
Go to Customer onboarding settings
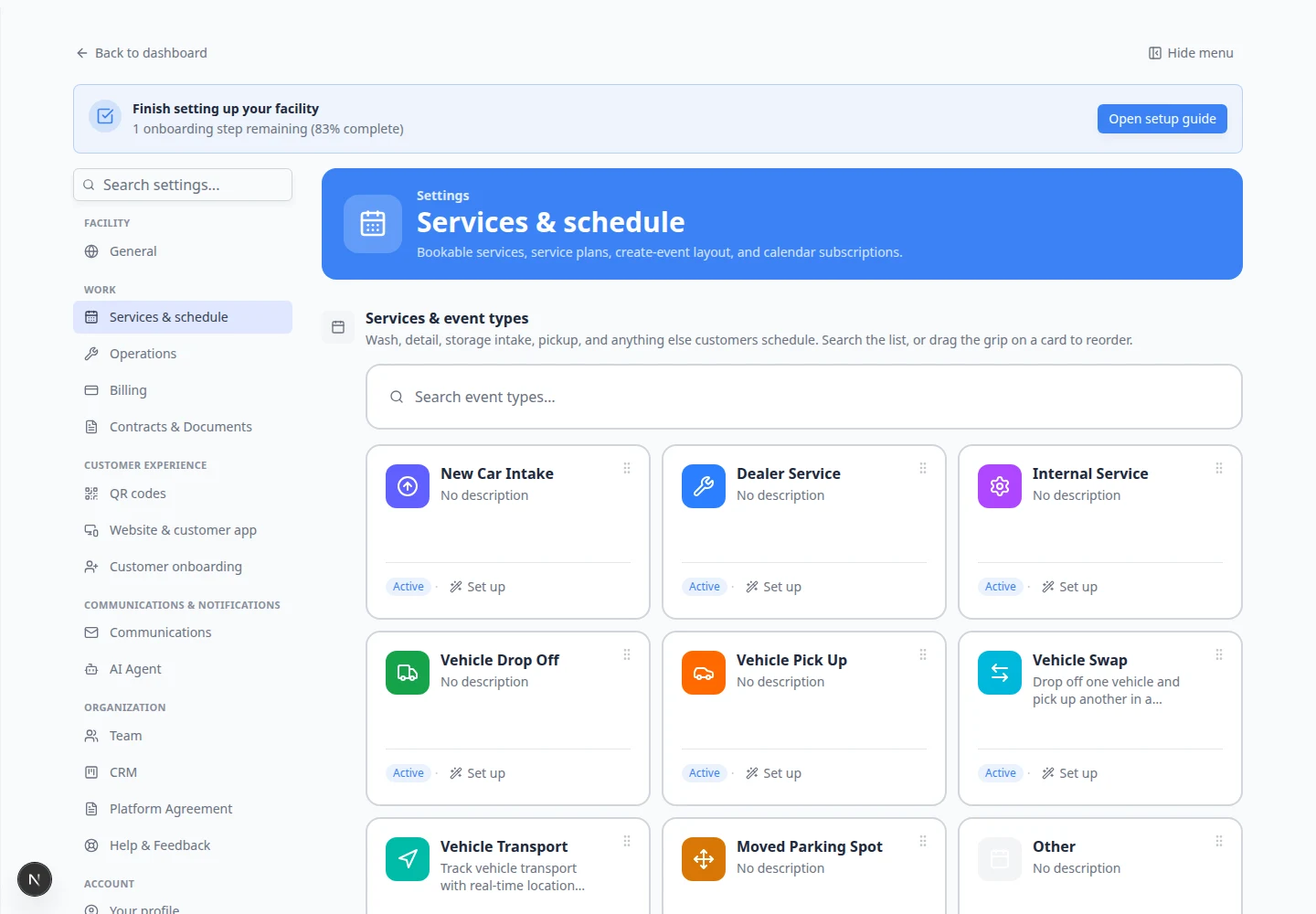click(x=183, y=567)
